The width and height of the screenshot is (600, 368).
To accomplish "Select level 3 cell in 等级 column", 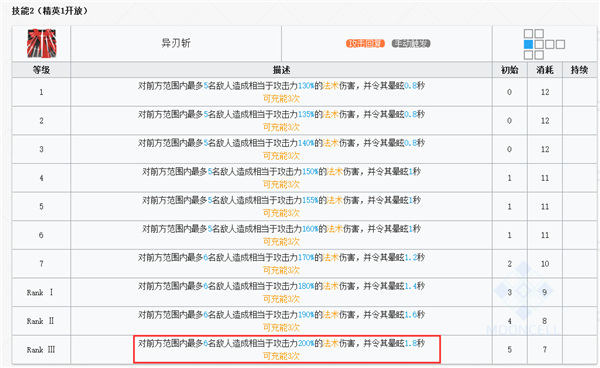I will (41, 149).
